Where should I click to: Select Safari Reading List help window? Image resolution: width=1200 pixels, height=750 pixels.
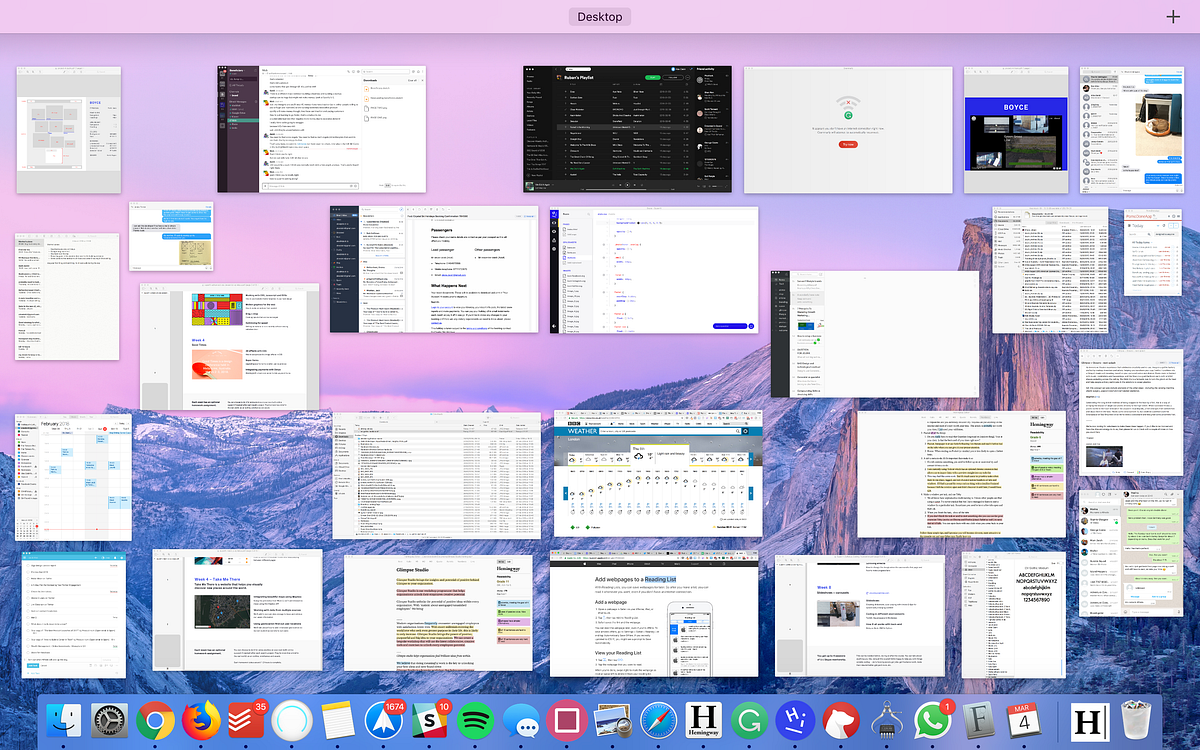click(654, 615)
